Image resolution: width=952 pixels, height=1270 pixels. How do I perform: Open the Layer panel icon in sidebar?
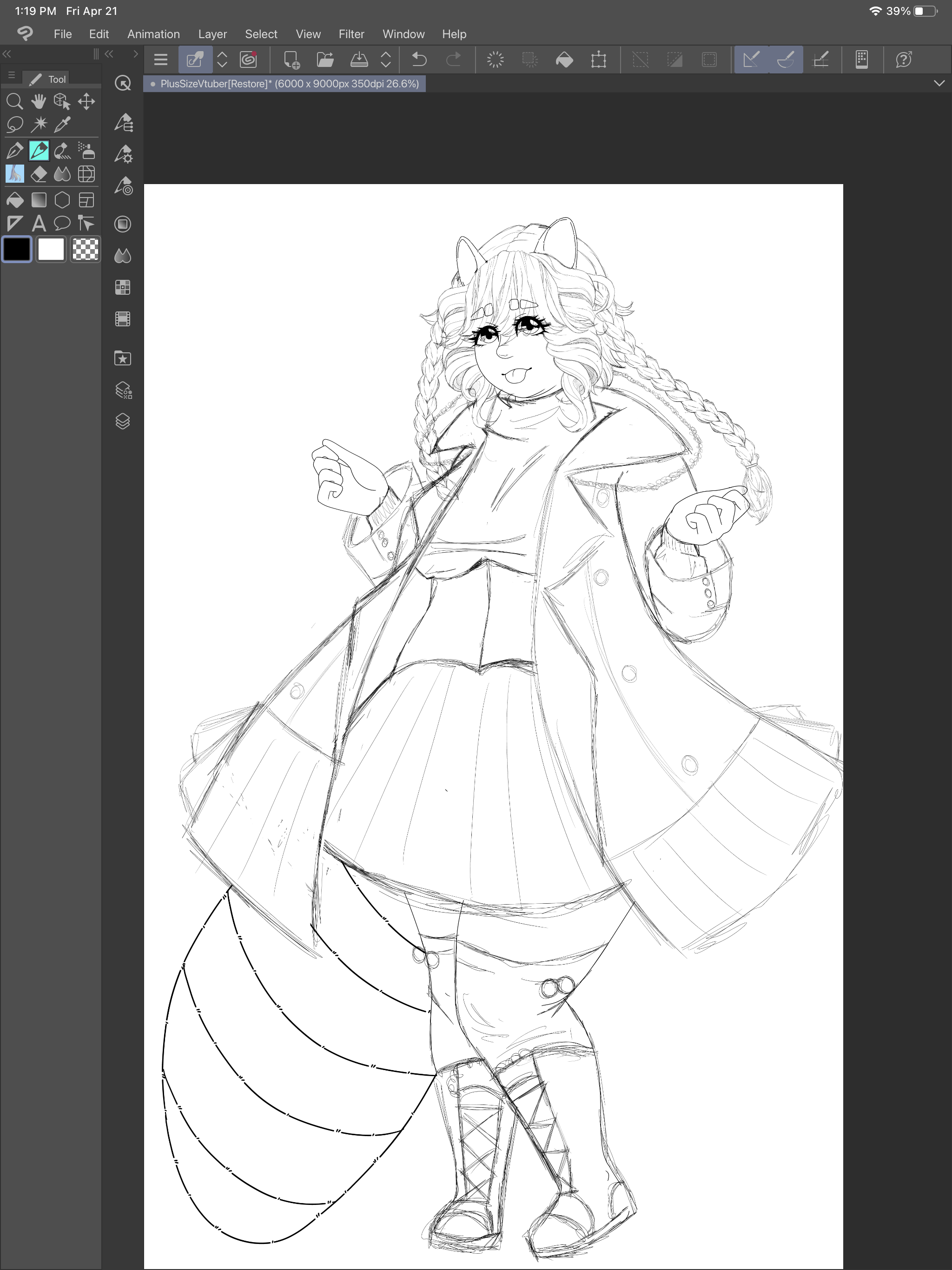(x=123, y=422)
